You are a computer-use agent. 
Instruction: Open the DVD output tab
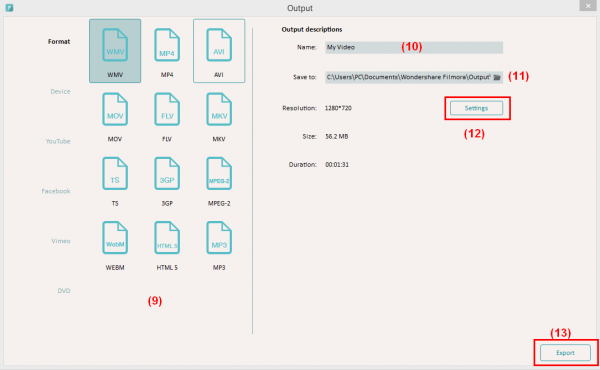pos(64,291)
